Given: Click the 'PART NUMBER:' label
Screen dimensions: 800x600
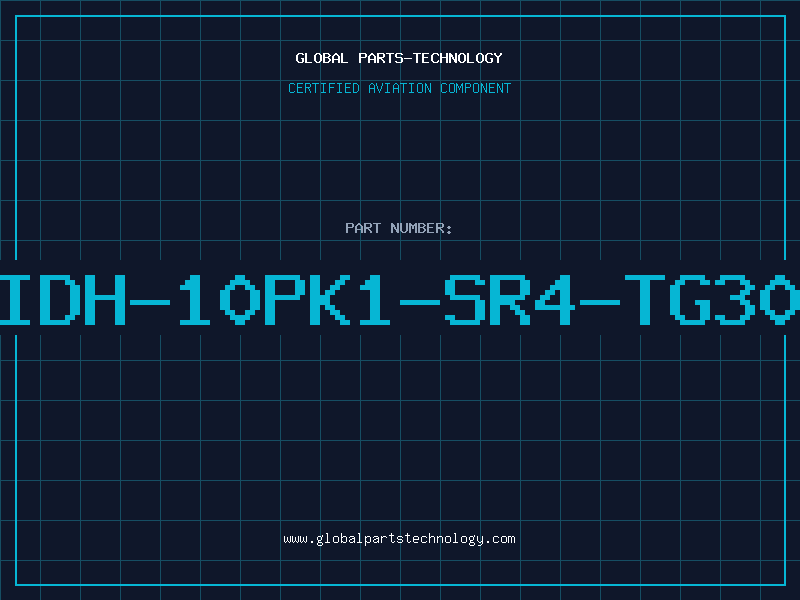Looking at the screenshot, I should [399, 228].
